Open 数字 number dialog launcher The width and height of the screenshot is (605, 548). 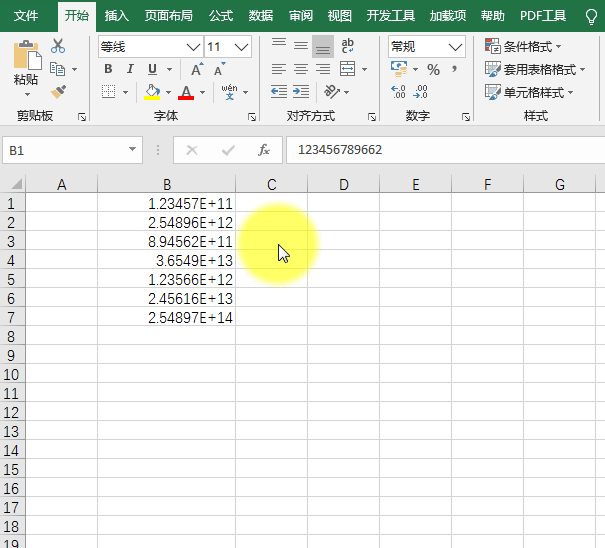[466, 117]
